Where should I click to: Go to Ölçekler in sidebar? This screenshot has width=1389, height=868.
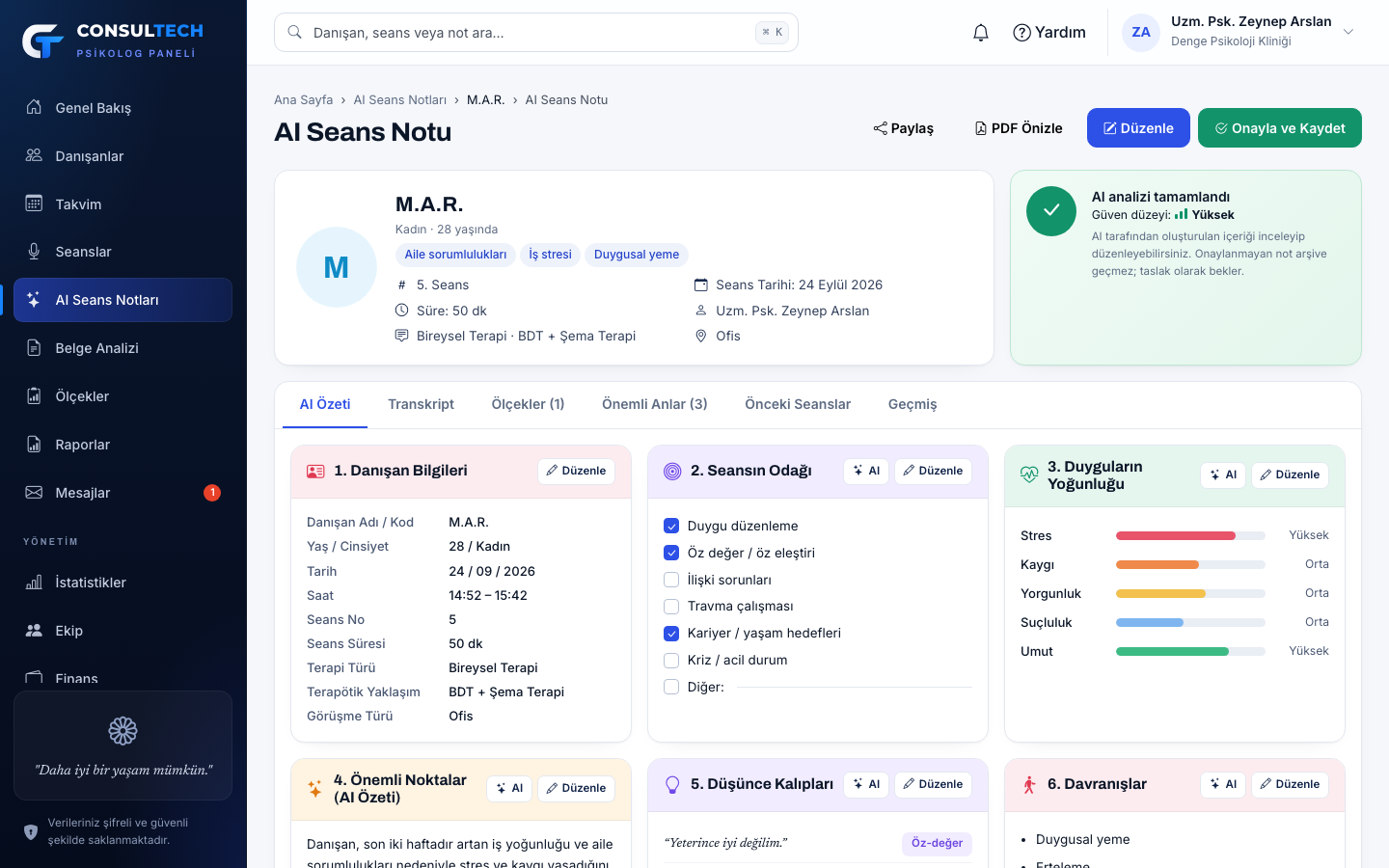123,396
